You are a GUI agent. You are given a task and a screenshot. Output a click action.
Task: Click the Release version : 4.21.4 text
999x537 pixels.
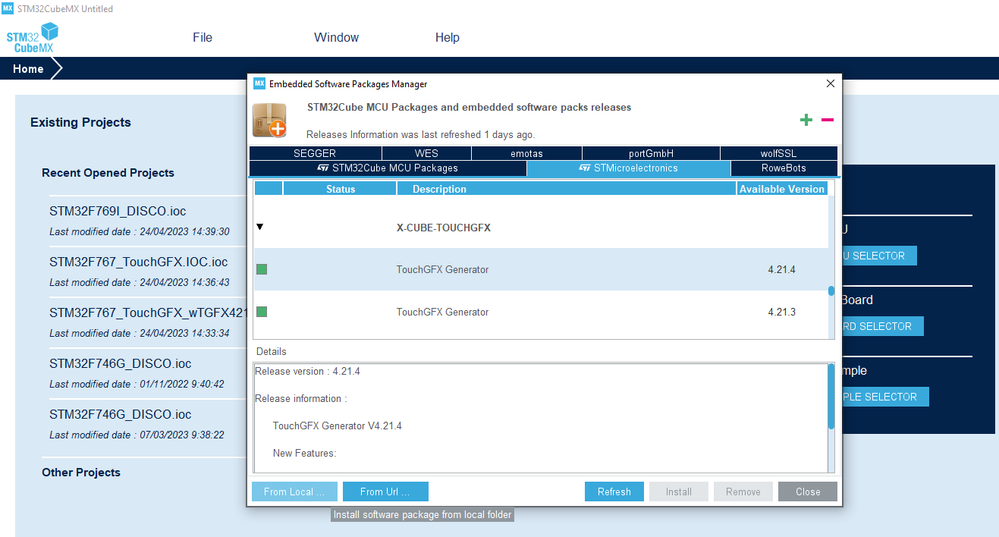click(x=308, y=371)
